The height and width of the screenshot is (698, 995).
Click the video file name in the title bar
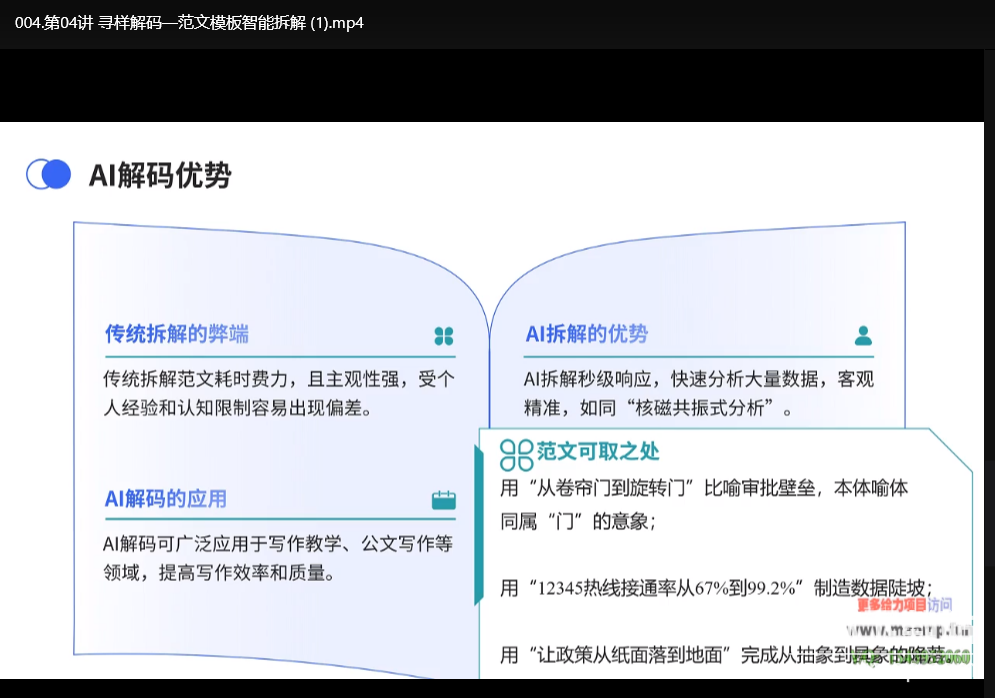[x=189, y=22]
